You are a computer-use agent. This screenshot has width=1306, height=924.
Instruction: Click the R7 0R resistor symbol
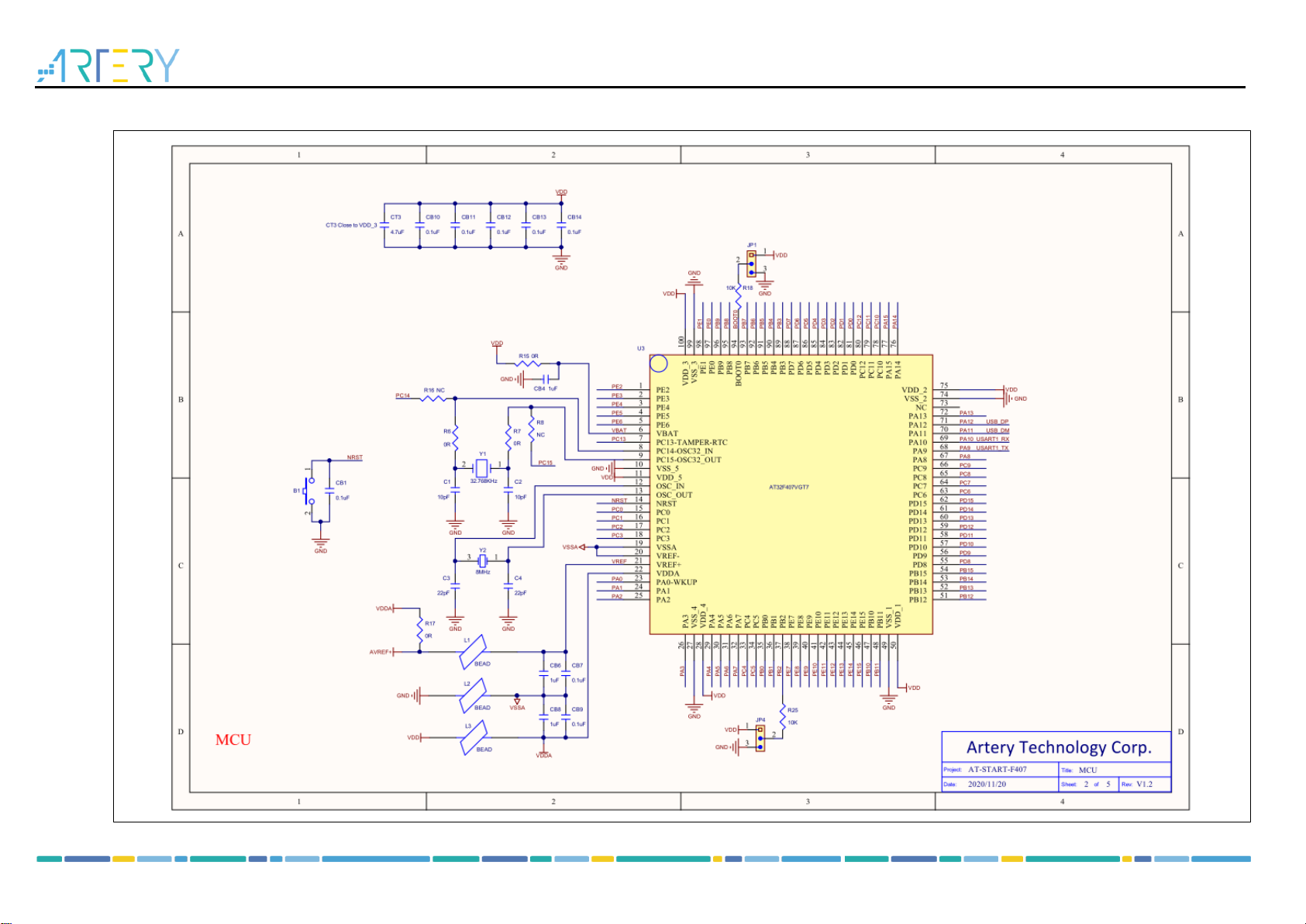[508, 438]
